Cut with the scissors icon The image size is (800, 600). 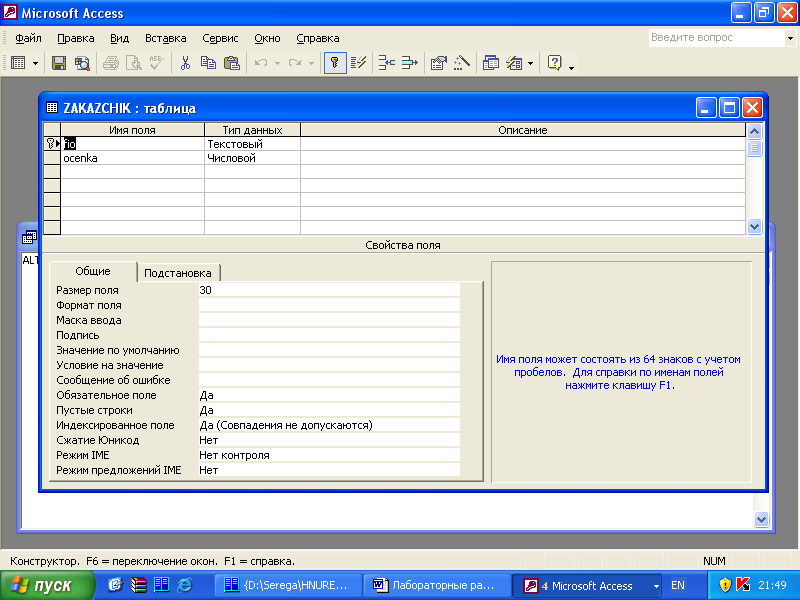pos(185,63)
